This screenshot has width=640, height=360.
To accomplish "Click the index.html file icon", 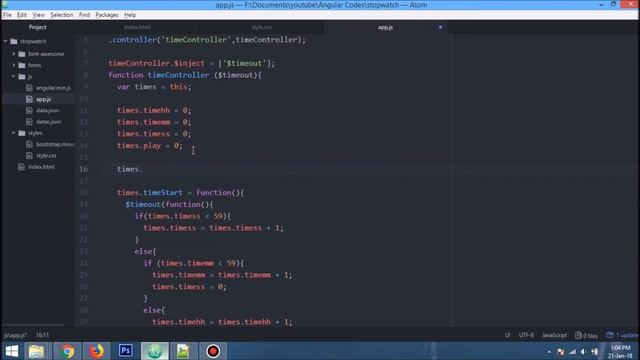I will tap(22, 167).
